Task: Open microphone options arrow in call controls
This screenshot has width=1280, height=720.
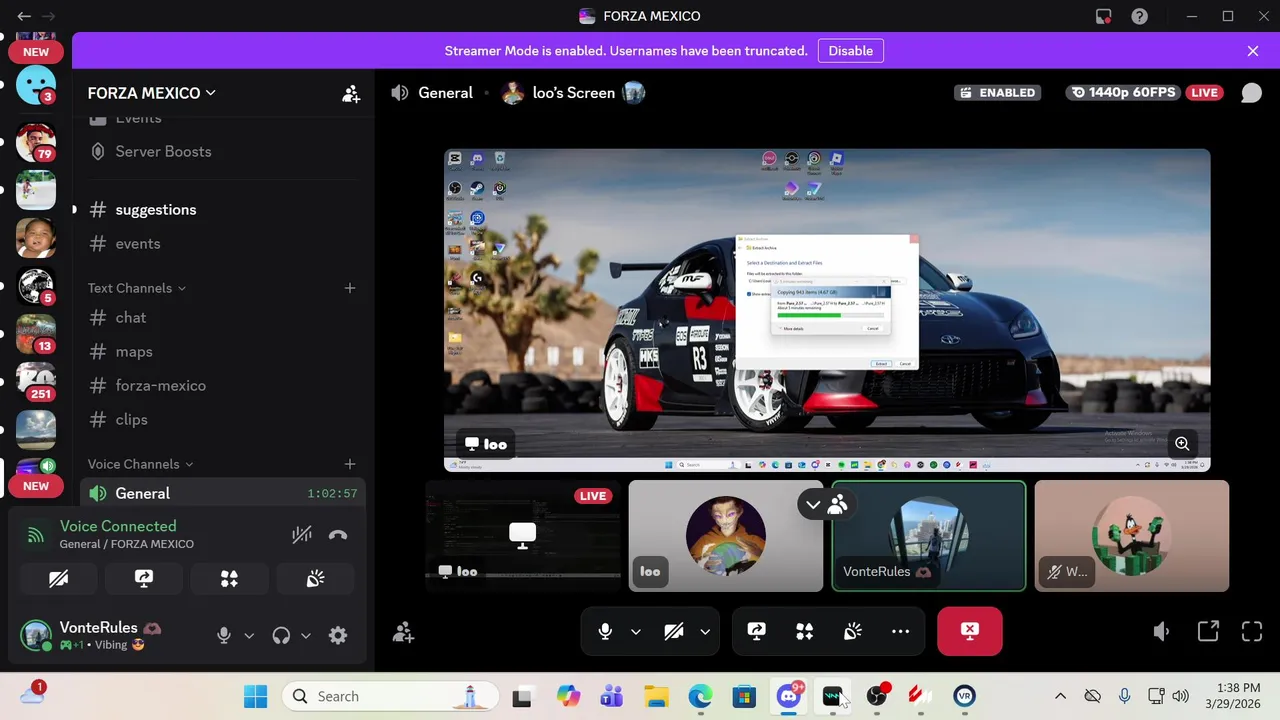Action: 635,632
